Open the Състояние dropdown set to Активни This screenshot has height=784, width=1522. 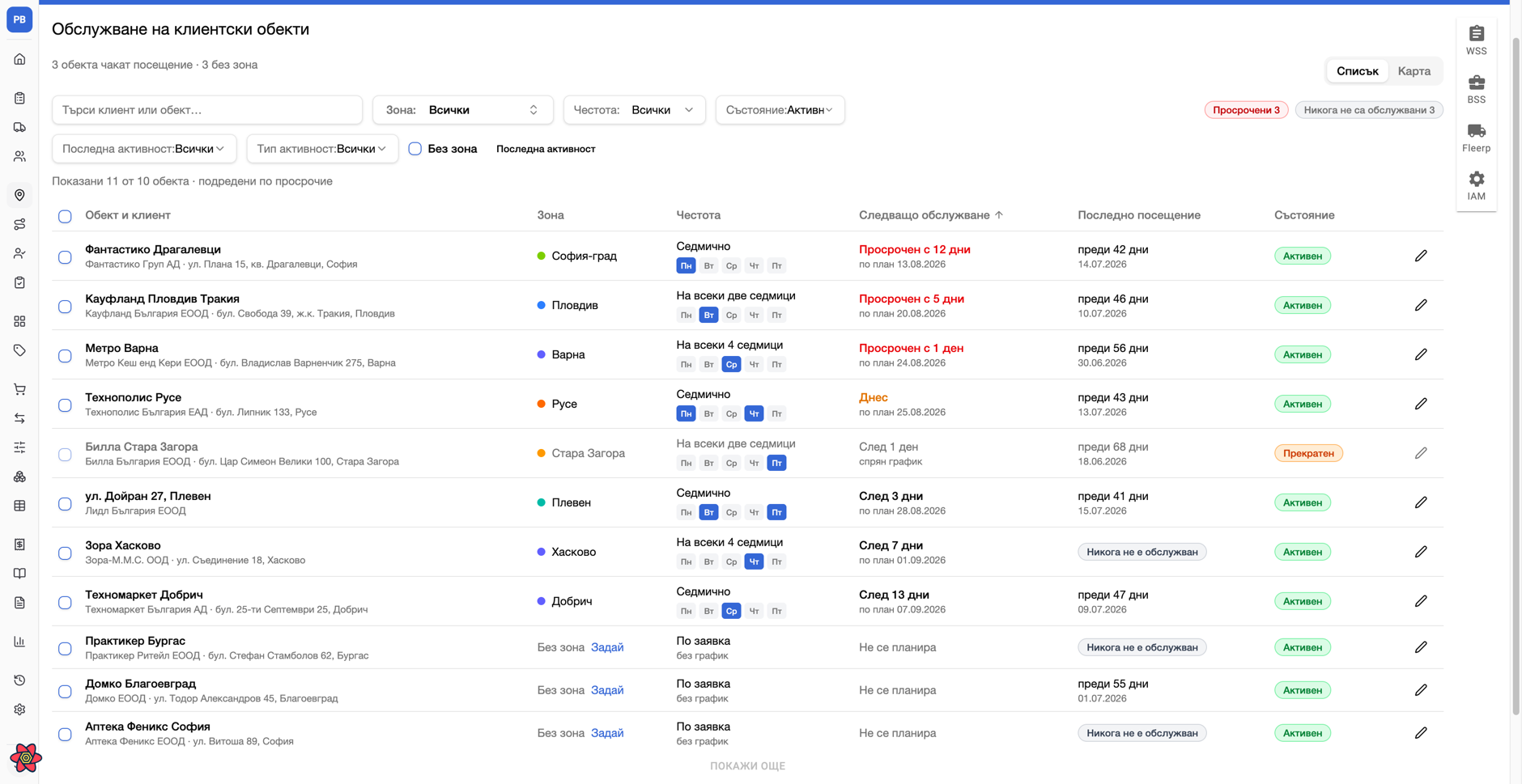[780, 110]
